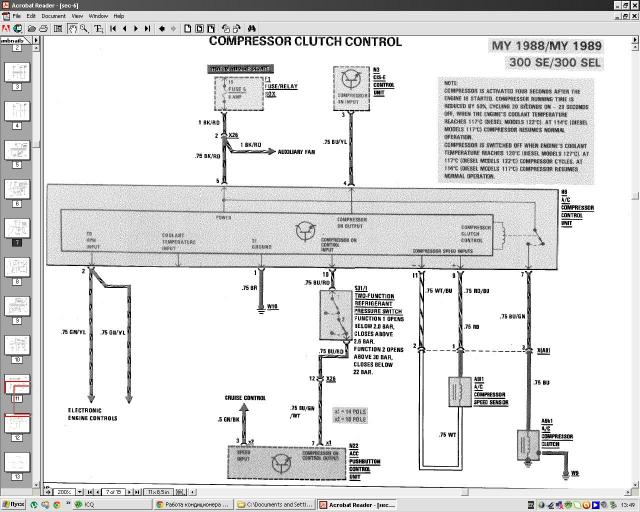The width and height of the screenshot is (640, 512).
Task: Click thumbnail pane scroll down arrow
Action: click(x=36, y=485)
